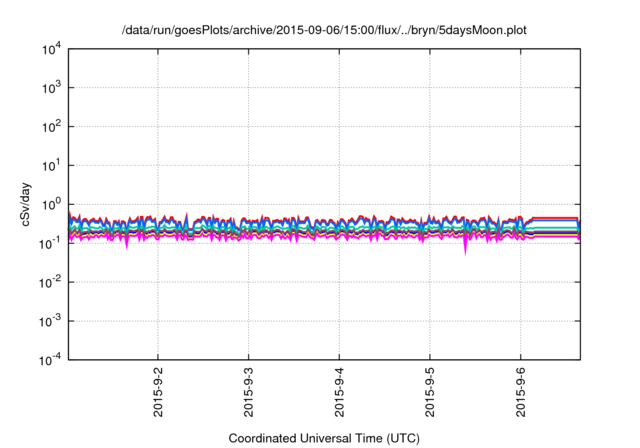Click the flat red line segment after 2015-9-6
640x448 pixels.
pyautogui.click(x=556, y=218)
